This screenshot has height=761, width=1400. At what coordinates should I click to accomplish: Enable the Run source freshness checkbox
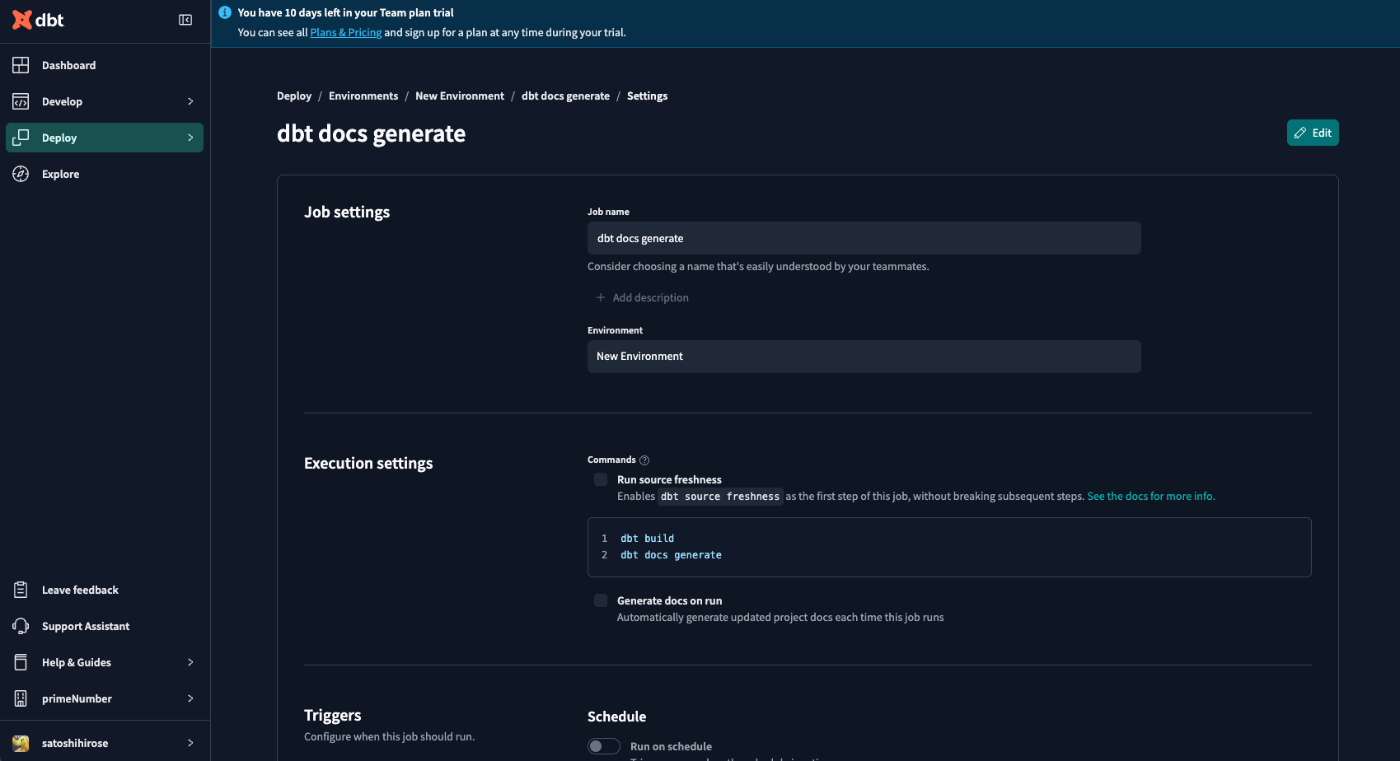(600, 480)
